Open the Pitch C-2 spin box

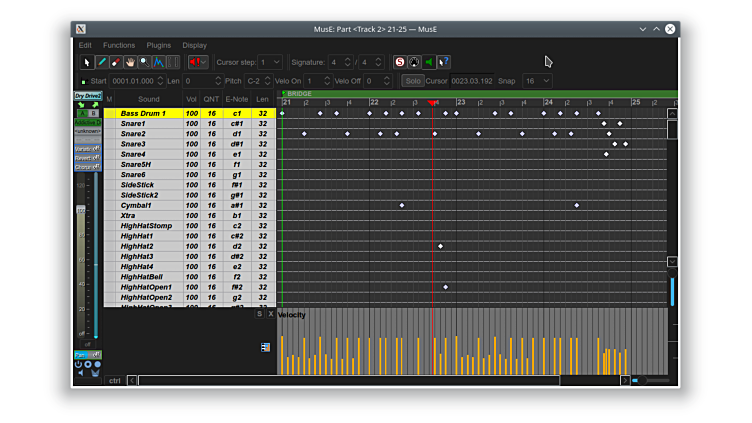pos(260,81)
